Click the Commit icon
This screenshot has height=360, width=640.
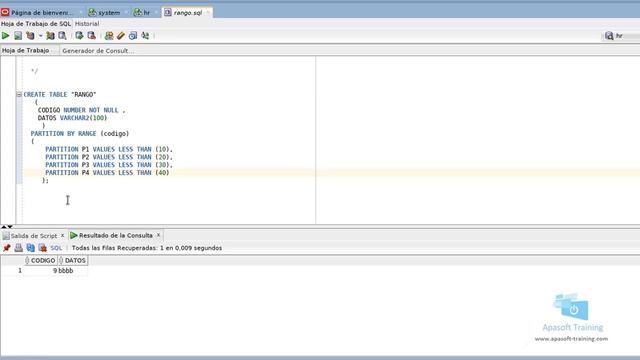click(79, 36)
